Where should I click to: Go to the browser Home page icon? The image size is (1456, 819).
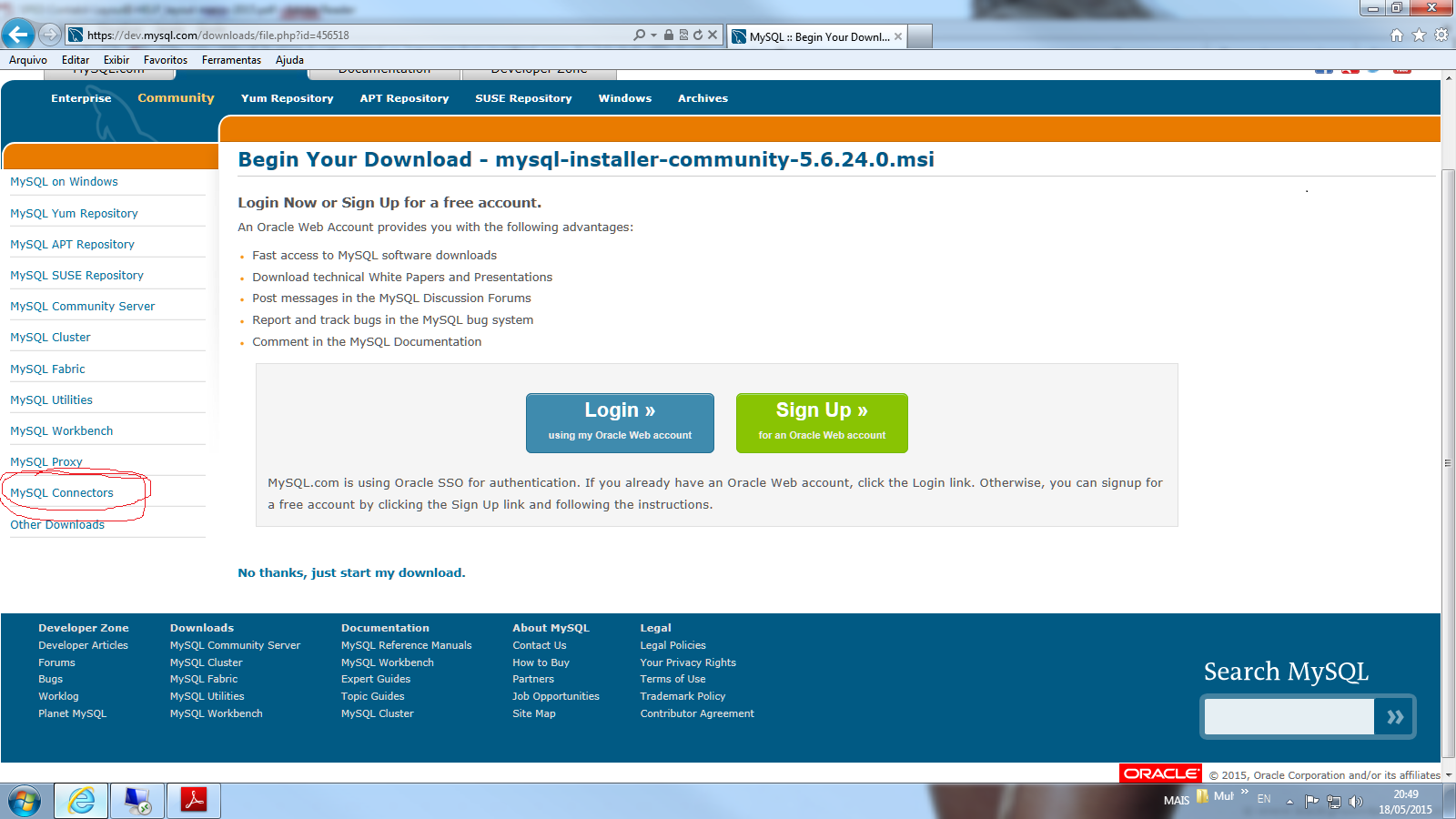(1397, 35)
